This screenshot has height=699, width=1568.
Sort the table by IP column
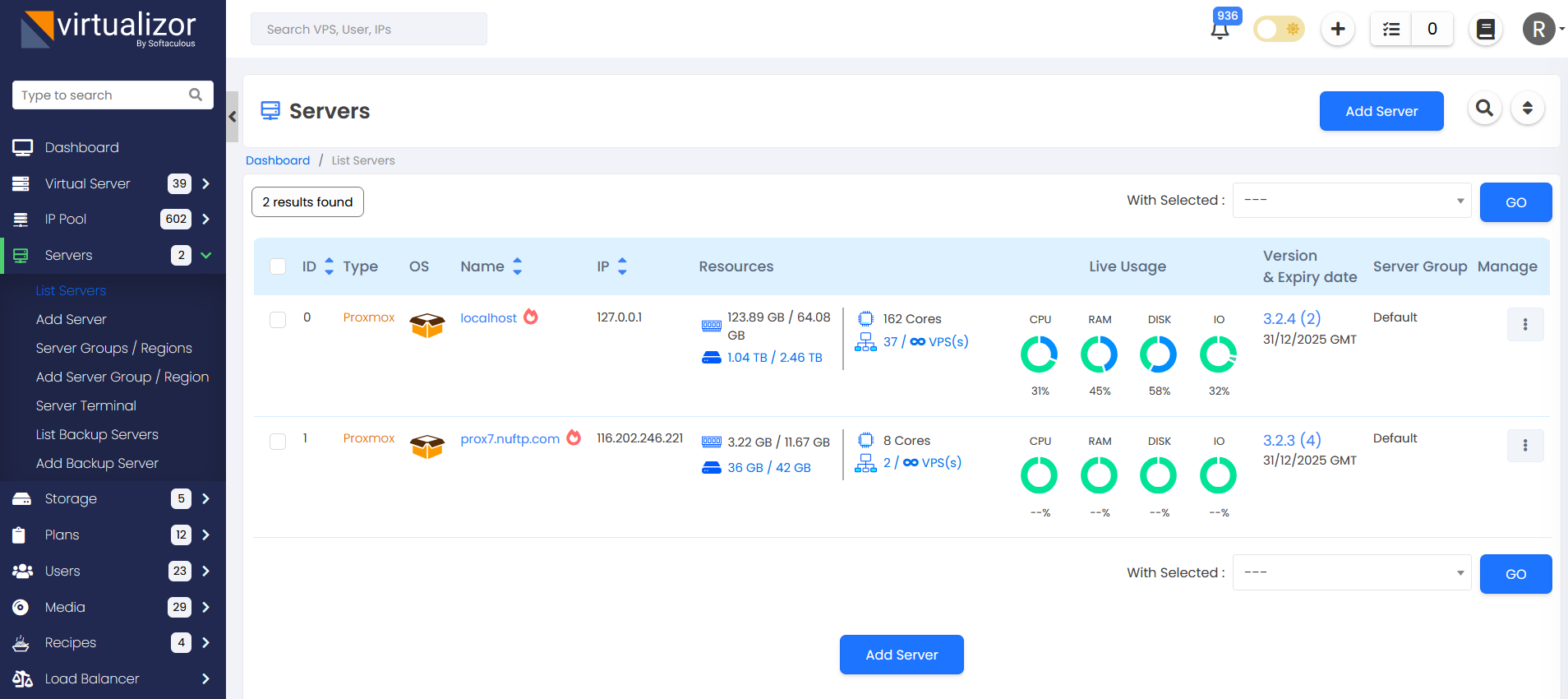(622, 266)
